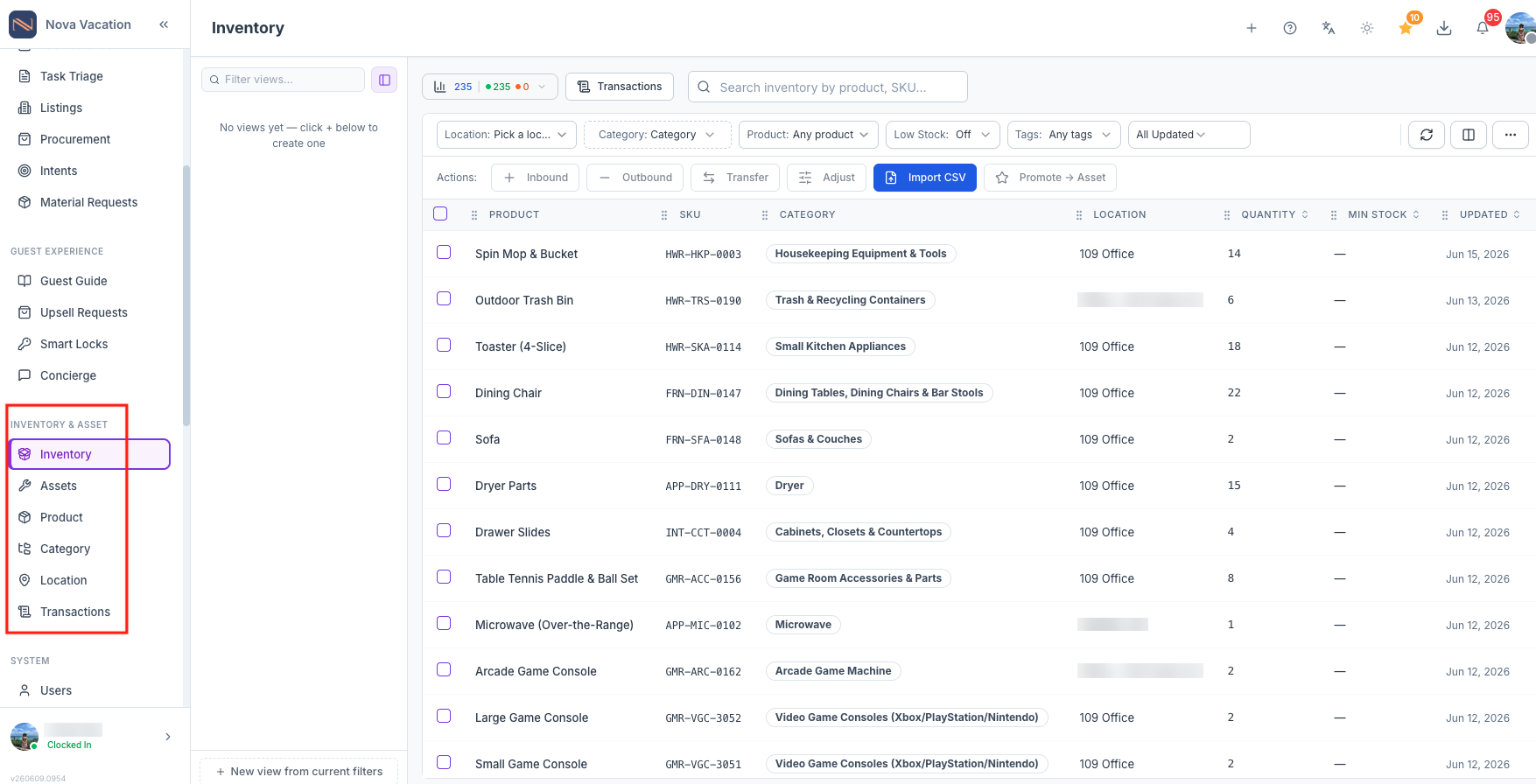This screenshot has width=1536, height=784.
Task: Check the Spin Mop & Bucket row
Action: 444,252
